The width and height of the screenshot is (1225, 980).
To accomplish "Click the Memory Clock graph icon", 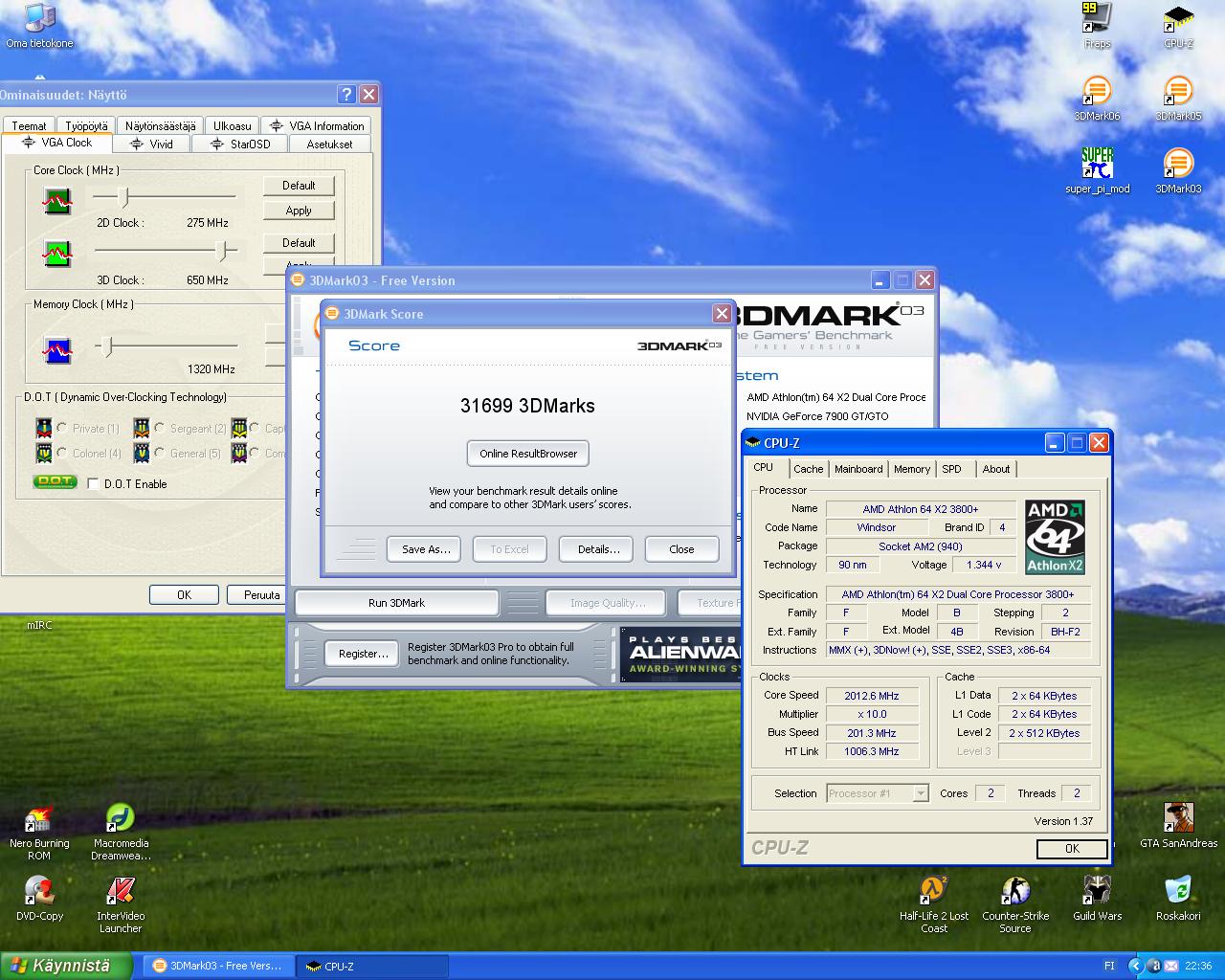I will tap(57, 350).
